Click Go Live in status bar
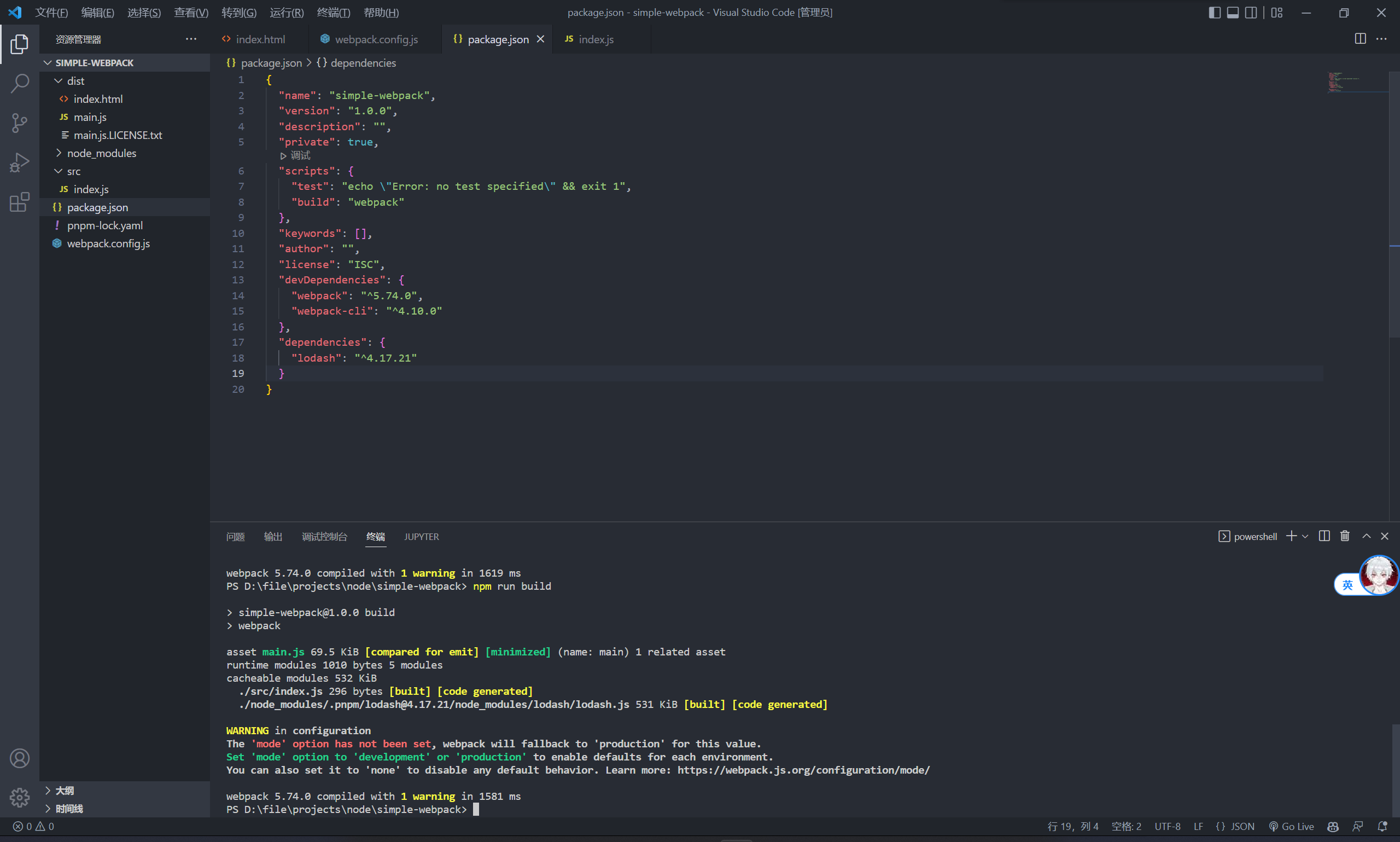Image resolution: width=1400 pixels, height=842 pixels. coord(1291,826)
